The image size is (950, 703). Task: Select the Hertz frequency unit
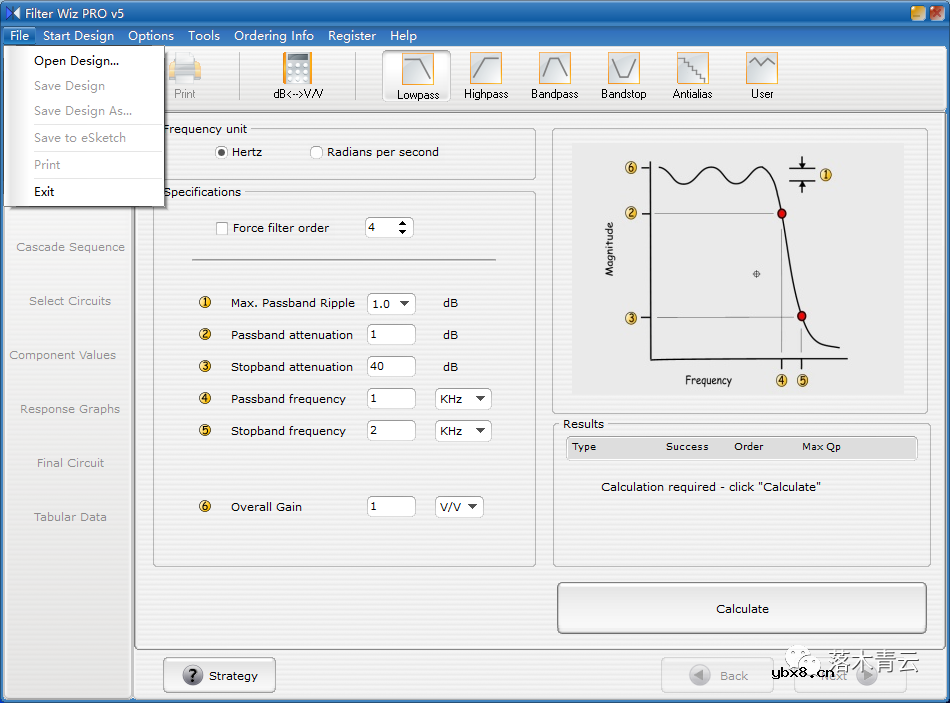pyautogui.click(x=222, y=152)
